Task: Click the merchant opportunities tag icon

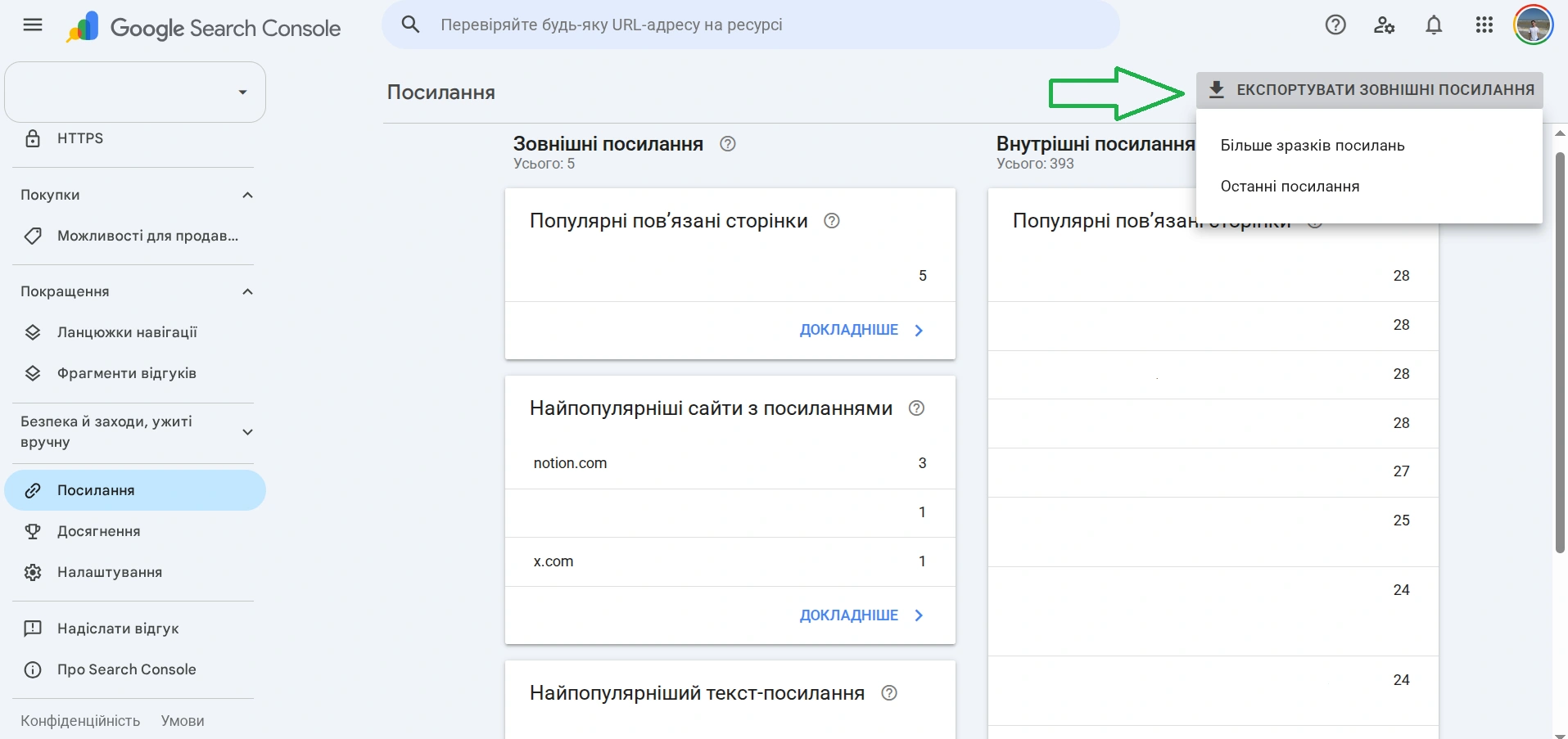Action: 33,236
